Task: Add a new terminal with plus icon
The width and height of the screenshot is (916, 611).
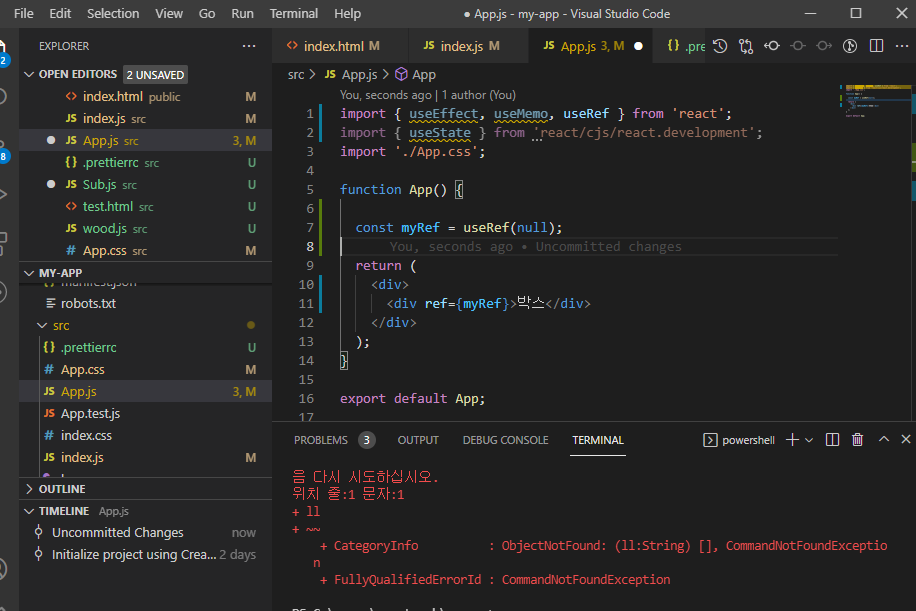Action: tap(792, 440)
